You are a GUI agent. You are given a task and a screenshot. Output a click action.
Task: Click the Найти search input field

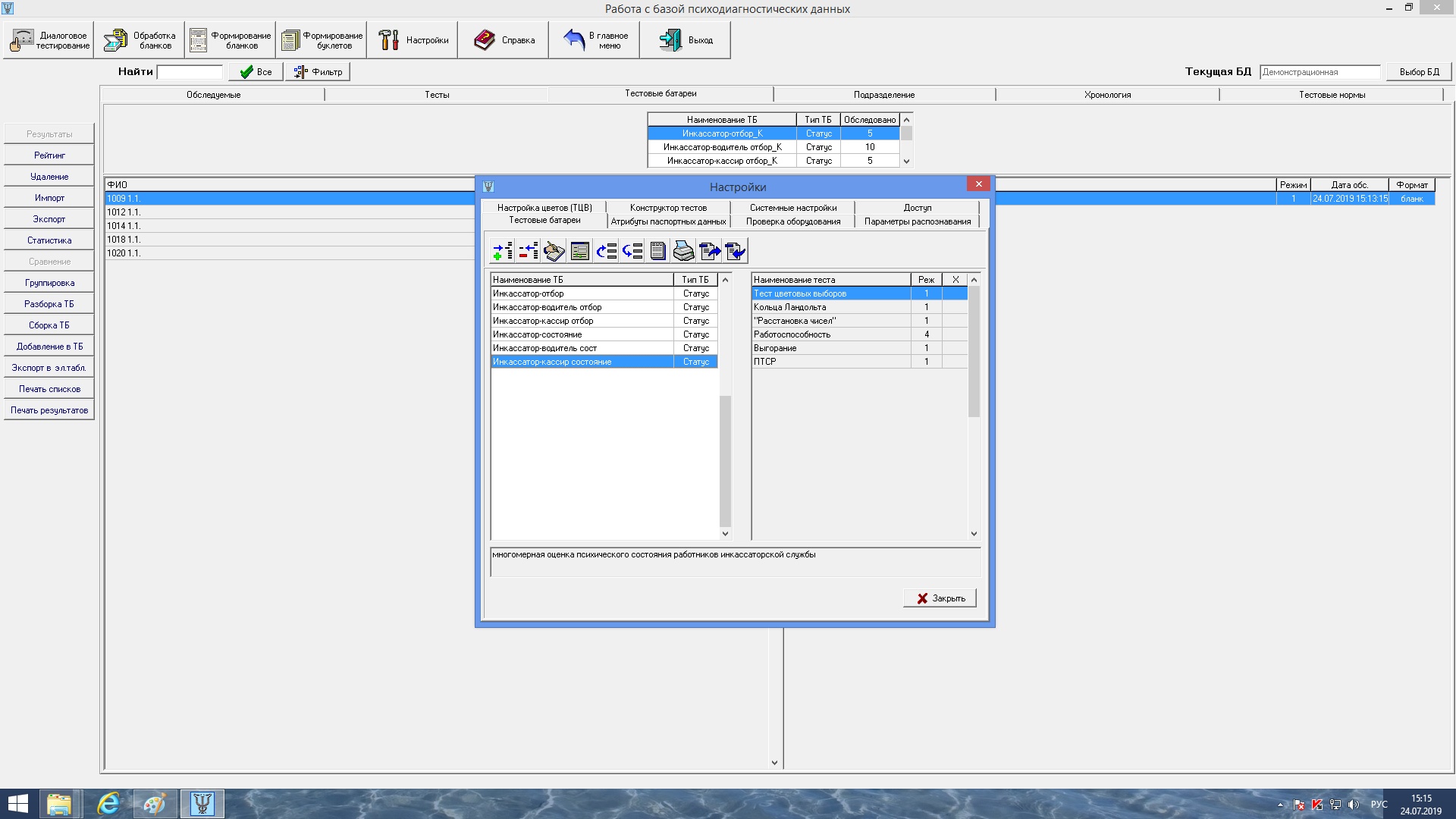[x=190, y=72]
